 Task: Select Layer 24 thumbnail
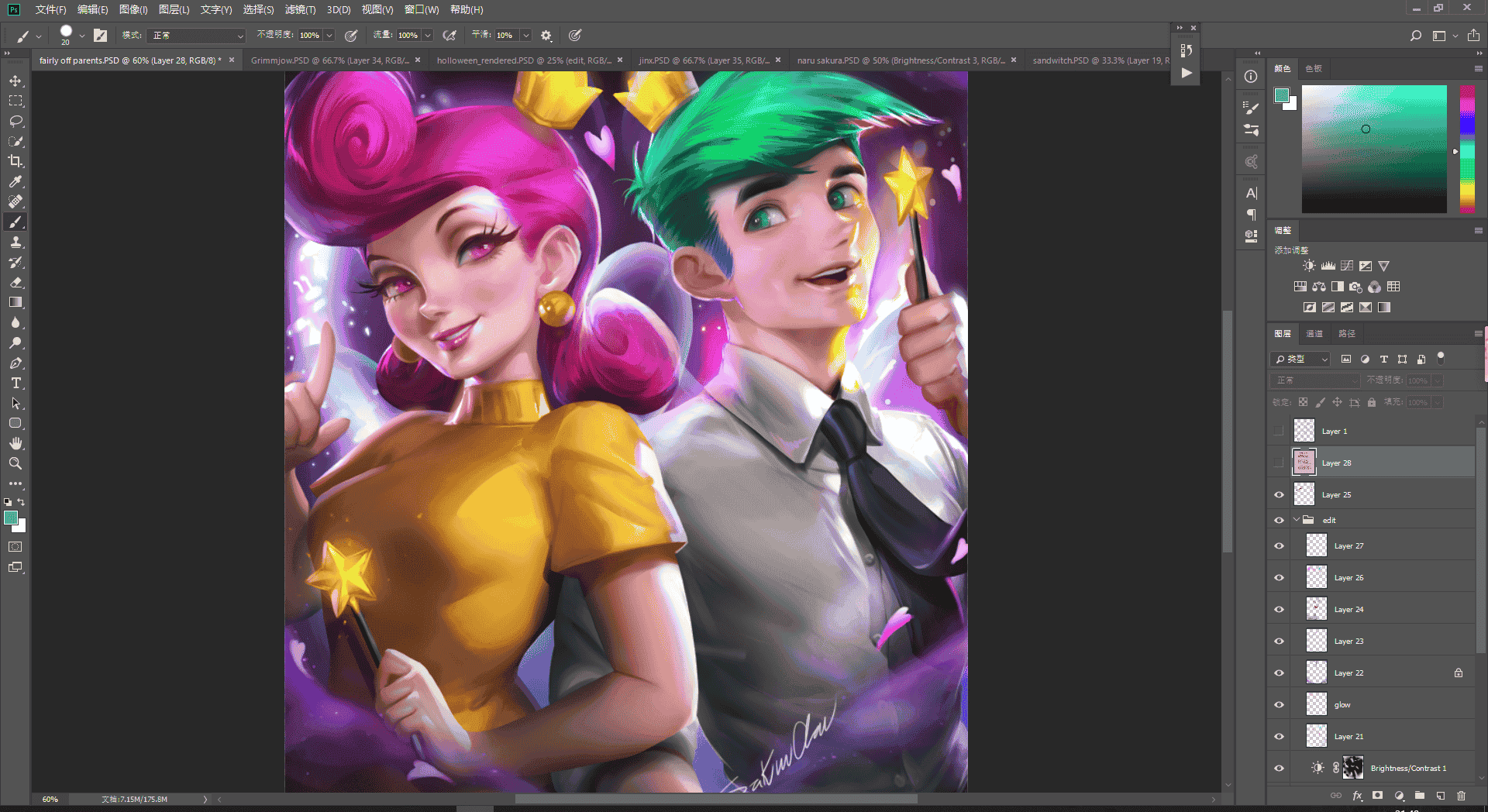pos(1316,609)
